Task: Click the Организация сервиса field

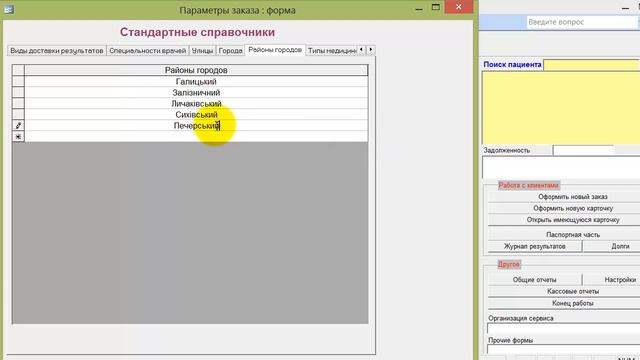Action: point(564,329)
